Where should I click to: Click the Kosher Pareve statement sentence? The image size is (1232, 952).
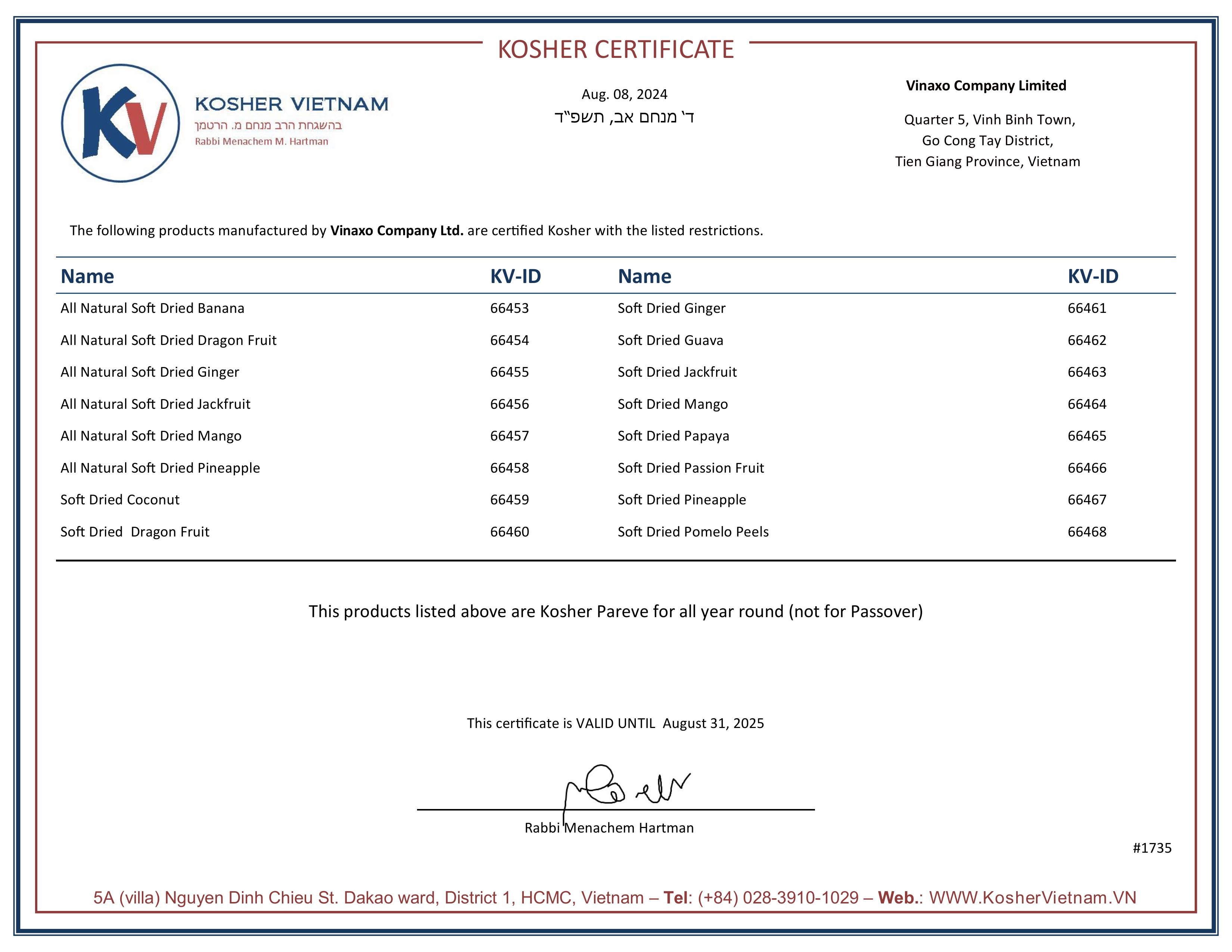coord(615,612)
